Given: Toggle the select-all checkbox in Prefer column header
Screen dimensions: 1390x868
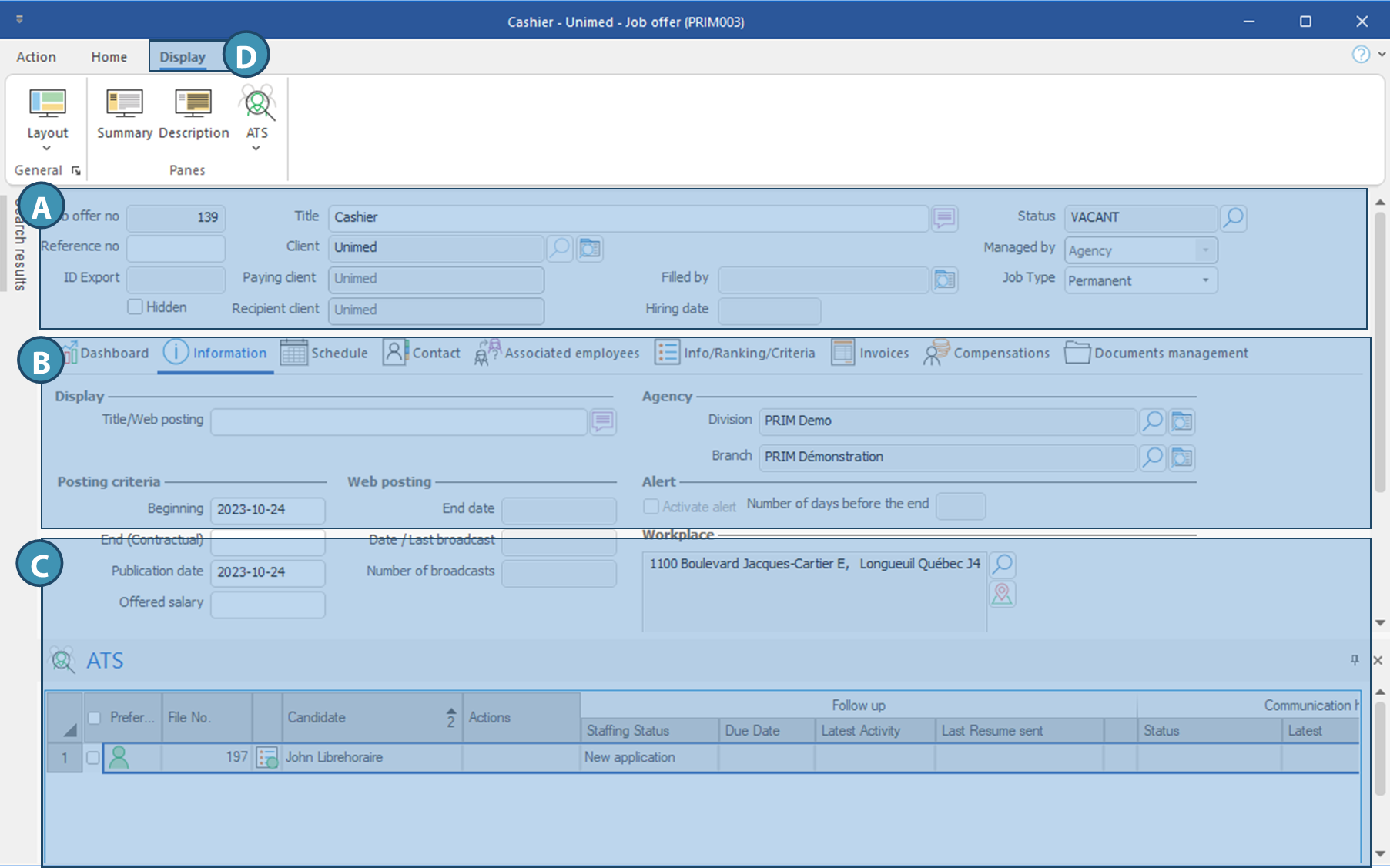Looking at the screenshot, I should 95,718.
